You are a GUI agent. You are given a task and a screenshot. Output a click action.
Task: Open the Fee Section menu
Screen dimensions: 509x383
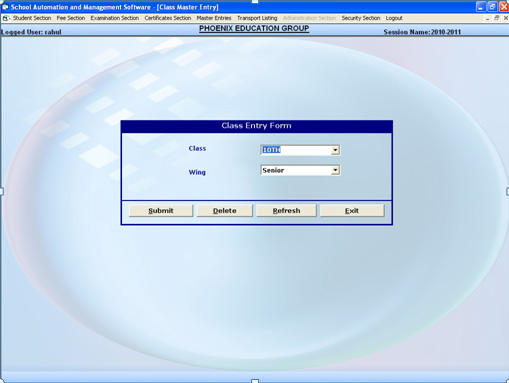(x=71, y=18)
